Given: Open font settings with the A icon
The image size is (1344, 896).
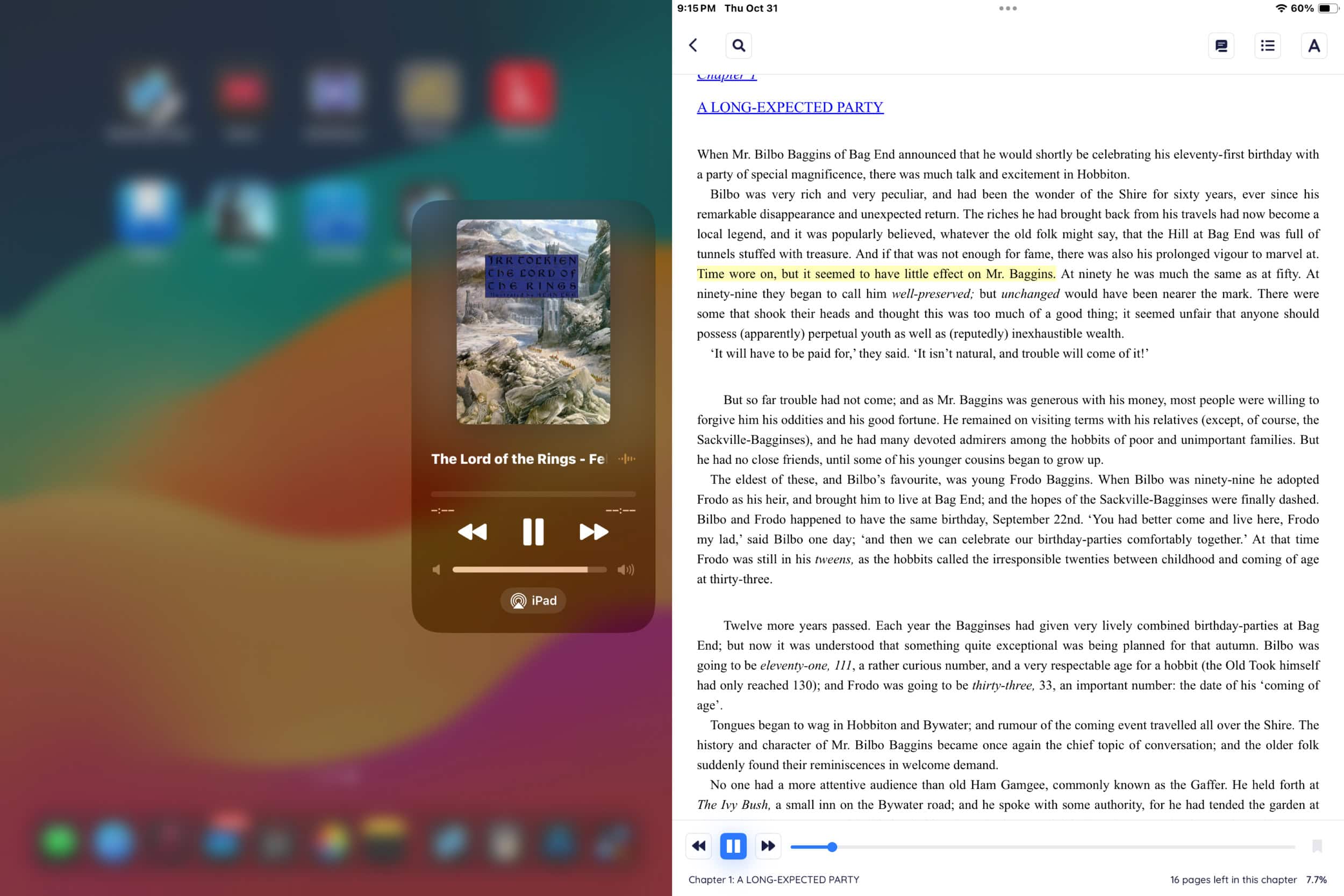Looking at the screenshot, I should tap(1314, 46).
